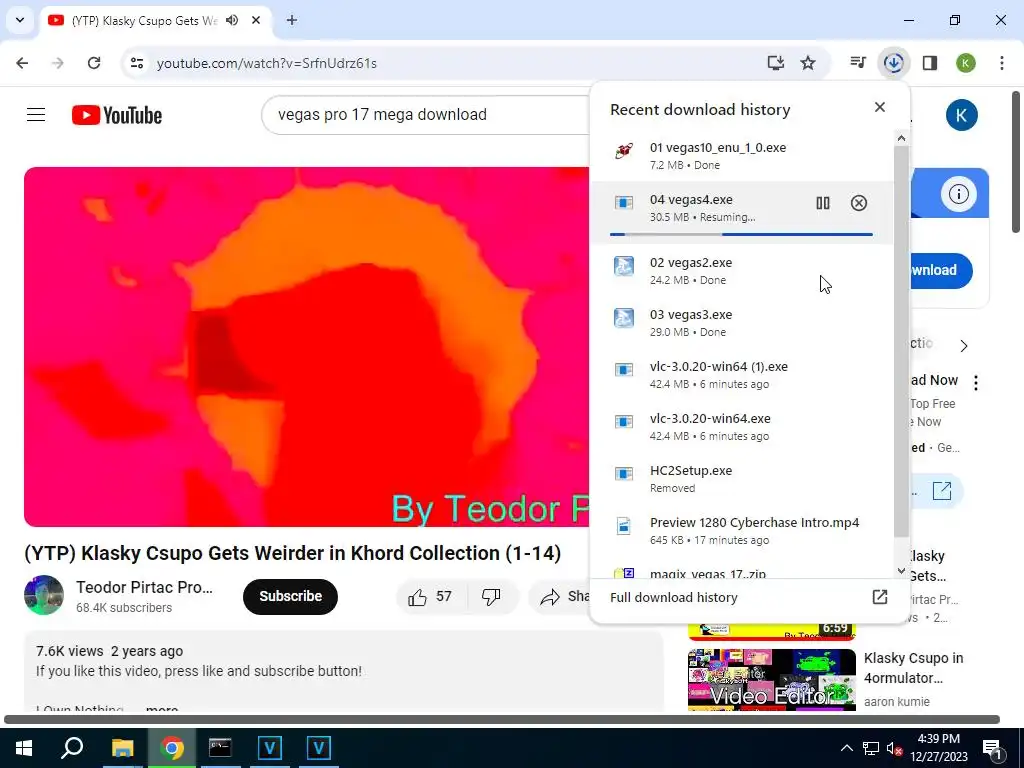
Task: Click the install app icon in address bar
Action: coord(775,63)
